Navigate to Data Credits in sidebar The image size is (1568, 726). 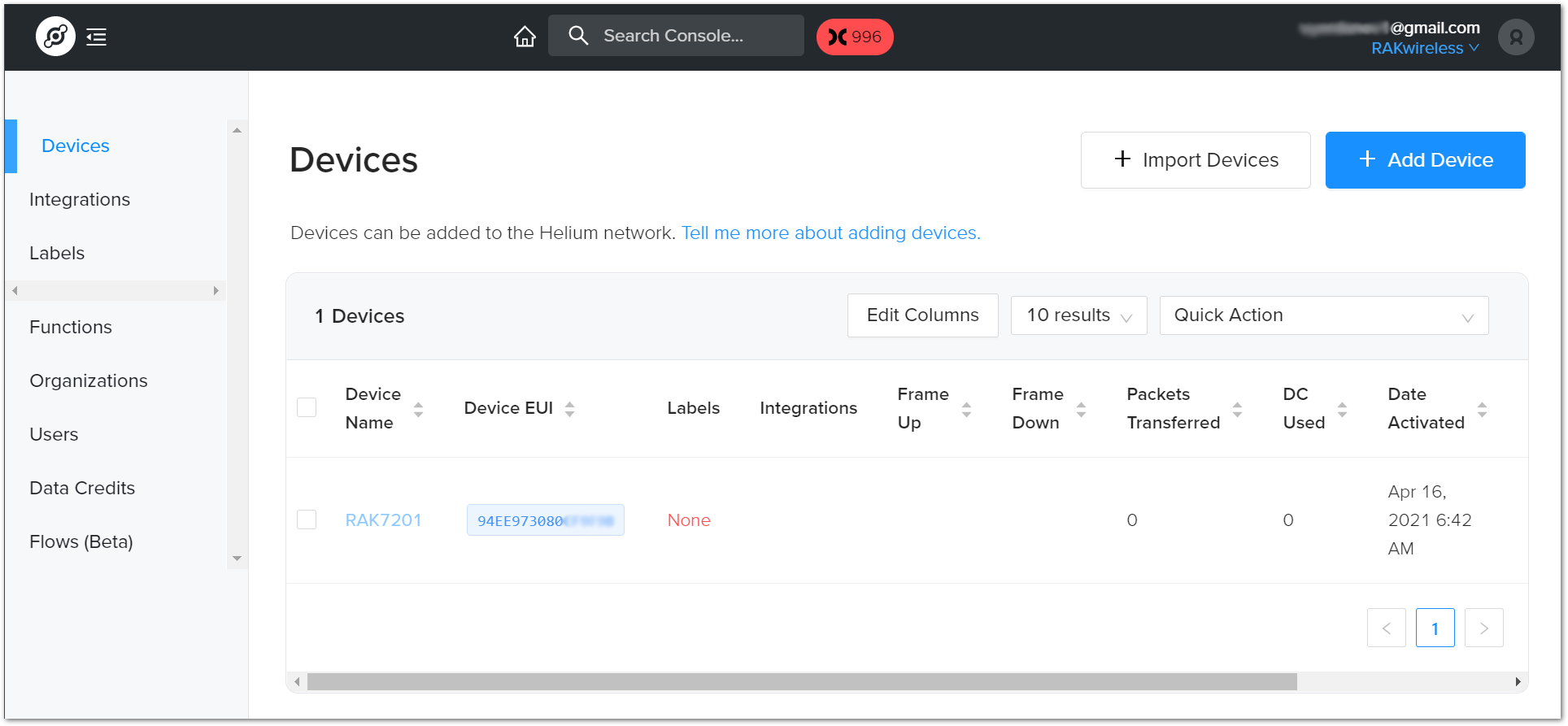(82, 488)
